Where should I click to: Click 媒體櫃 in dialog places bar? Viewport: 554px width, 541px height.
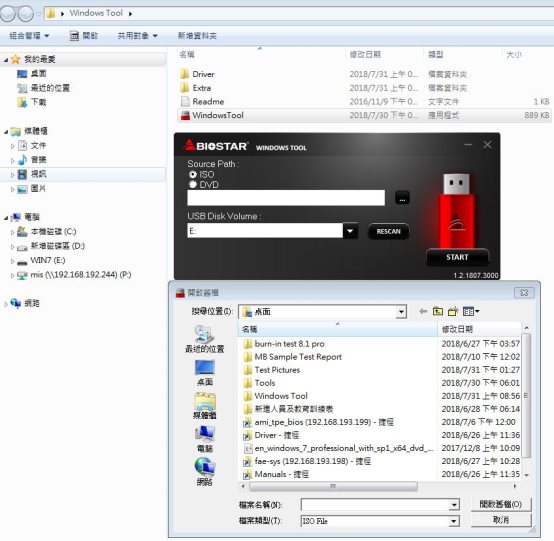205,405
